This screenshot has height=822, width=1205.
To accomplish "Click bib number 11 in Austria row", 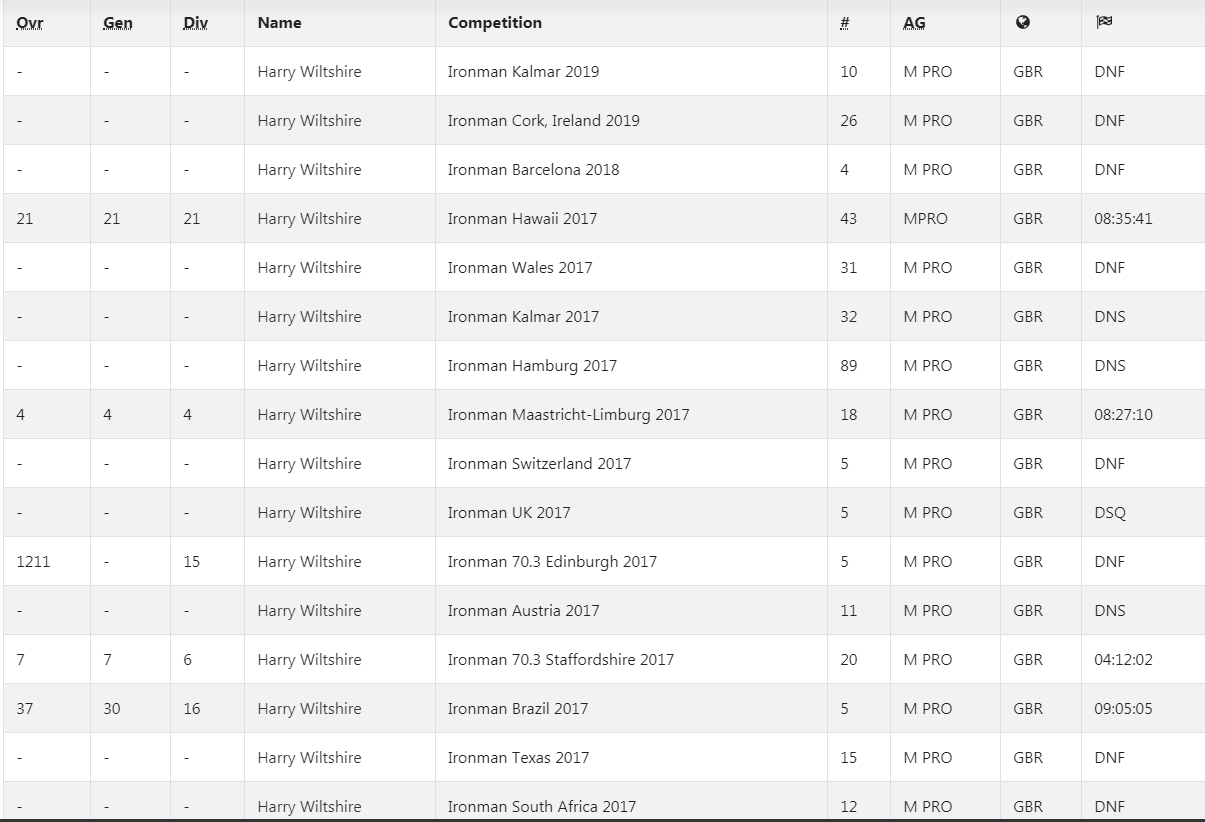I will [848, 611].
